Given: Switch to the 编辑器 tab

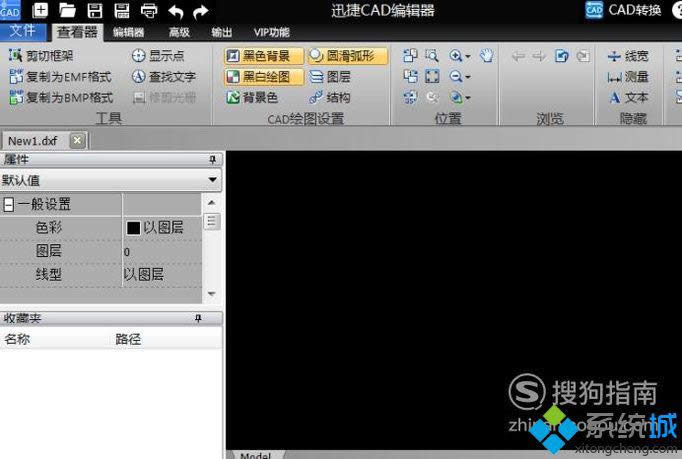Looking at the screenshot, I should pos(128,32).
